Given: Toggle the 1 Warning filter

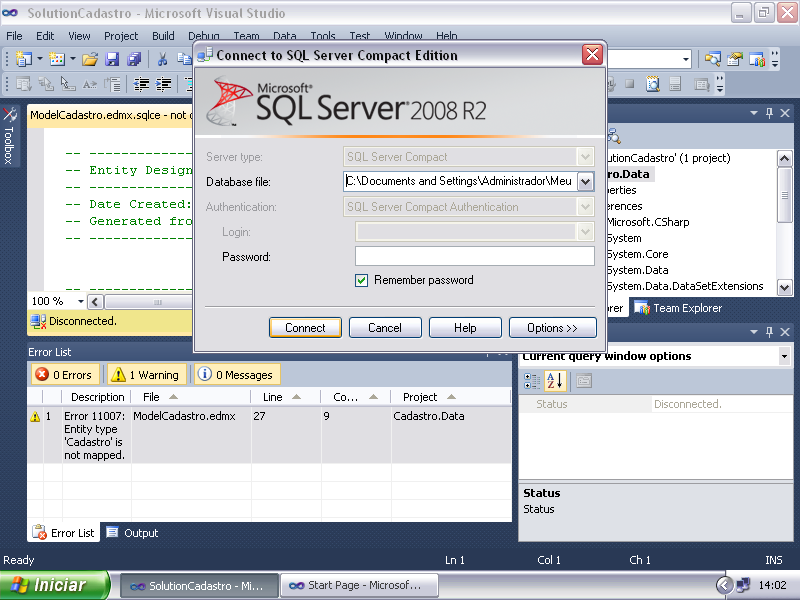Looking at the screenshot, I should point(146,375).
